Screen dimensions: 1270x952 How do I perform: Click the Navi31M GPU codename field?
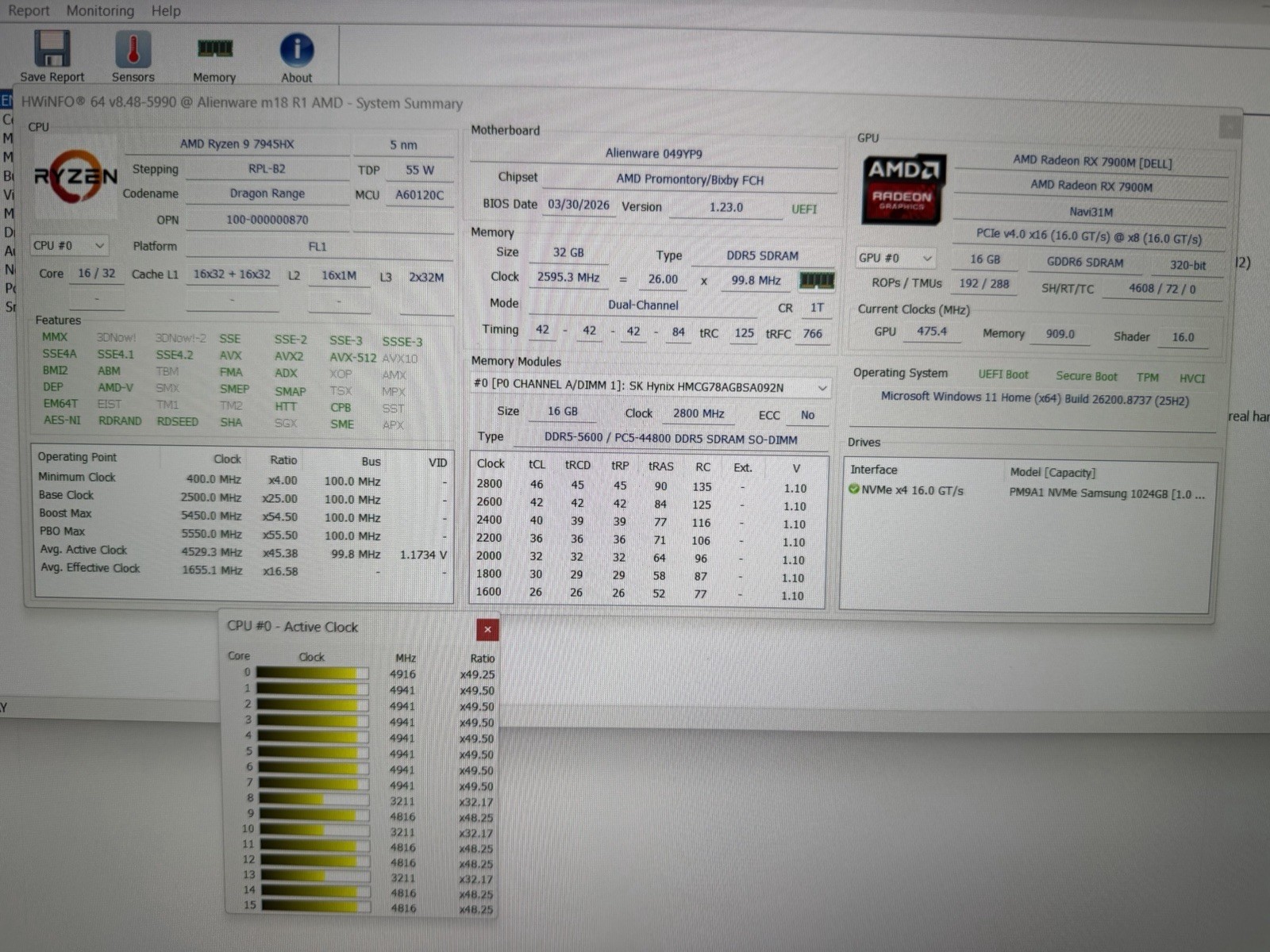click(x=1091, y=212)
